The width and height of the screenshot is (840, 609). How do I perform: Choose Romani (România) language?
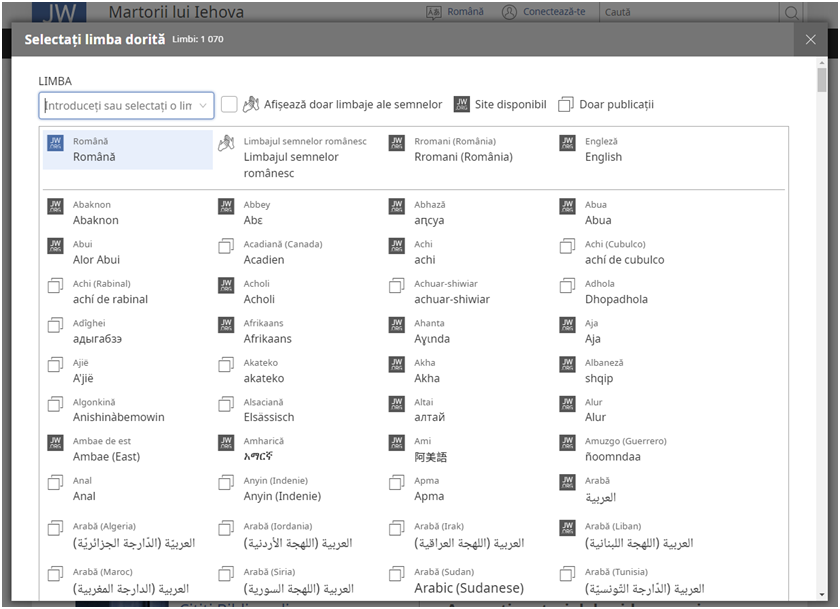coord(463,150)
